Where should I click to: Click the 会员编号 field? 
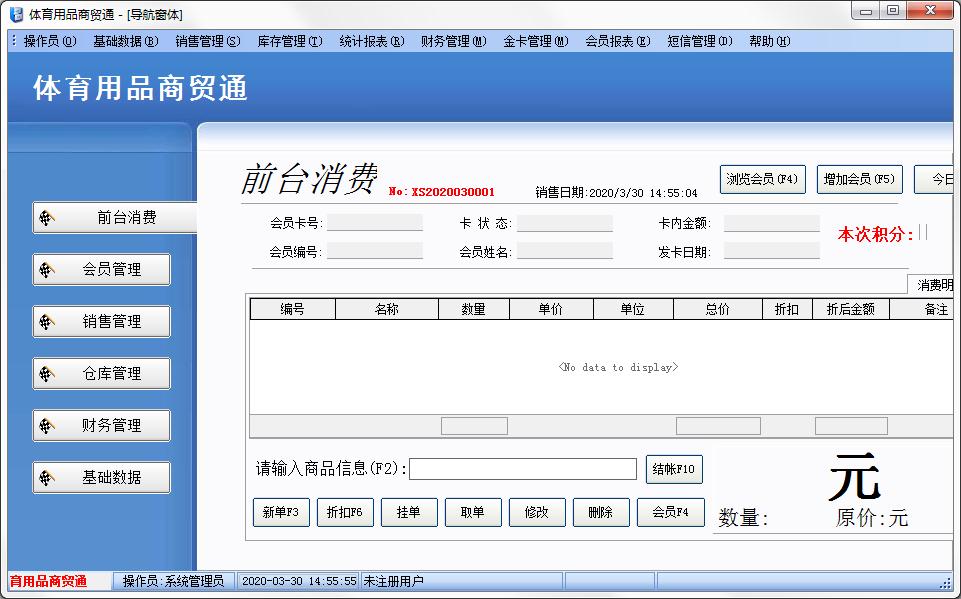tap(374, 251)
